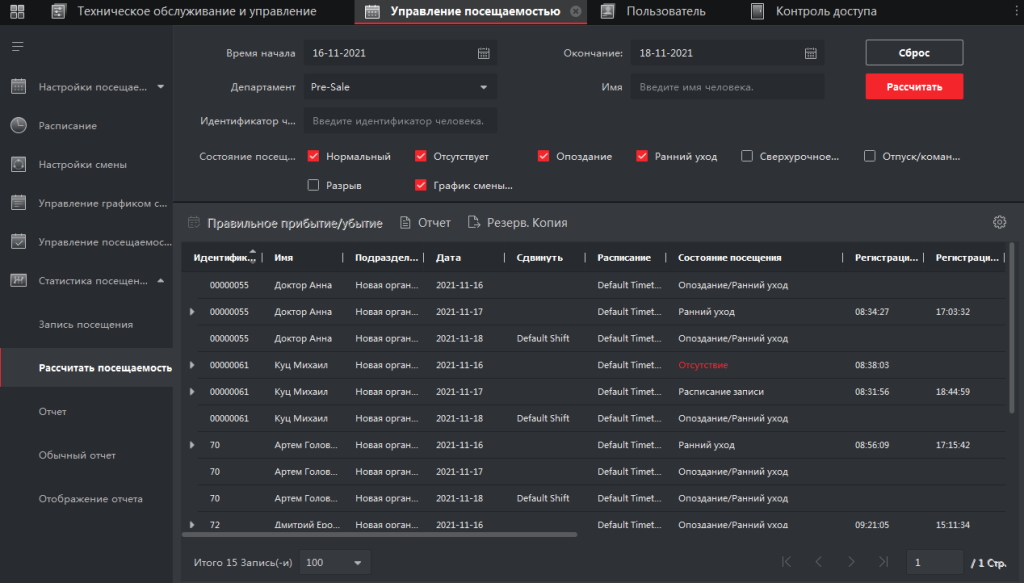The image size is (1024, 583).
Task: Click Управление графиком смены sidebar icon
Action: tap(18, 203)
